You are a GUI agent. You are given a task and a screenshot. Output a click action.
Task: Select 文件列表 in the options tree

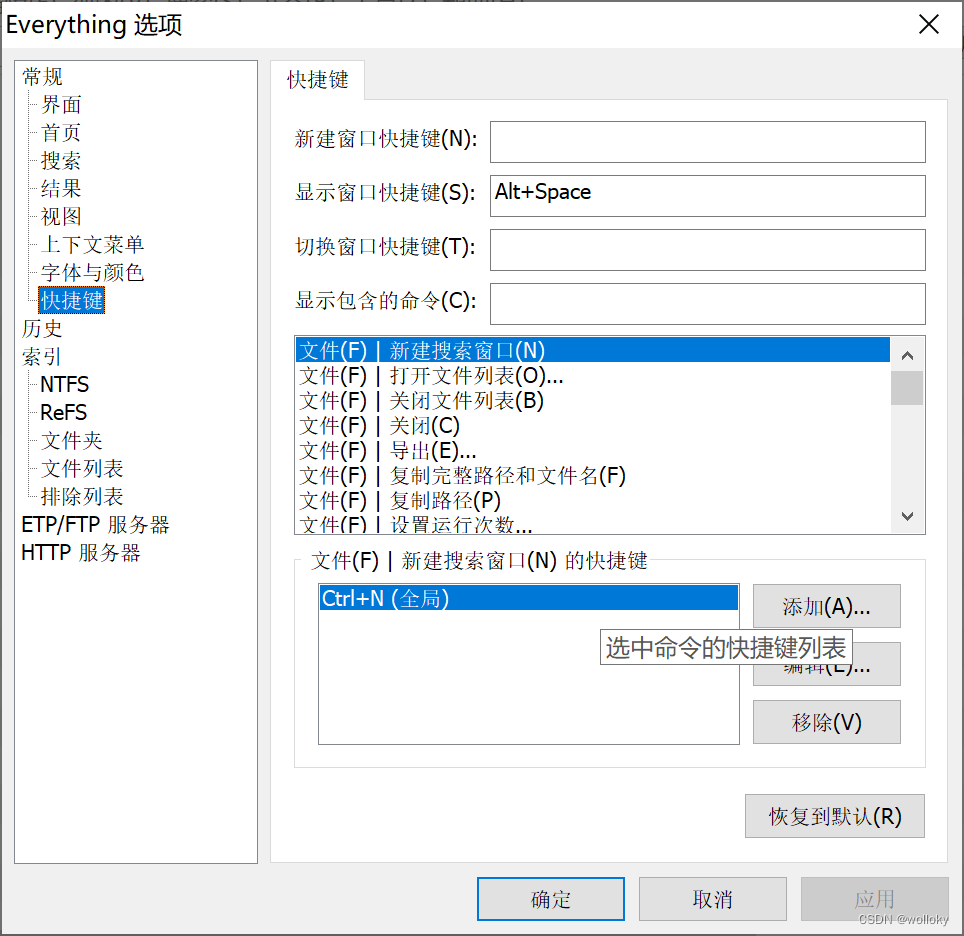coord(82,469)
